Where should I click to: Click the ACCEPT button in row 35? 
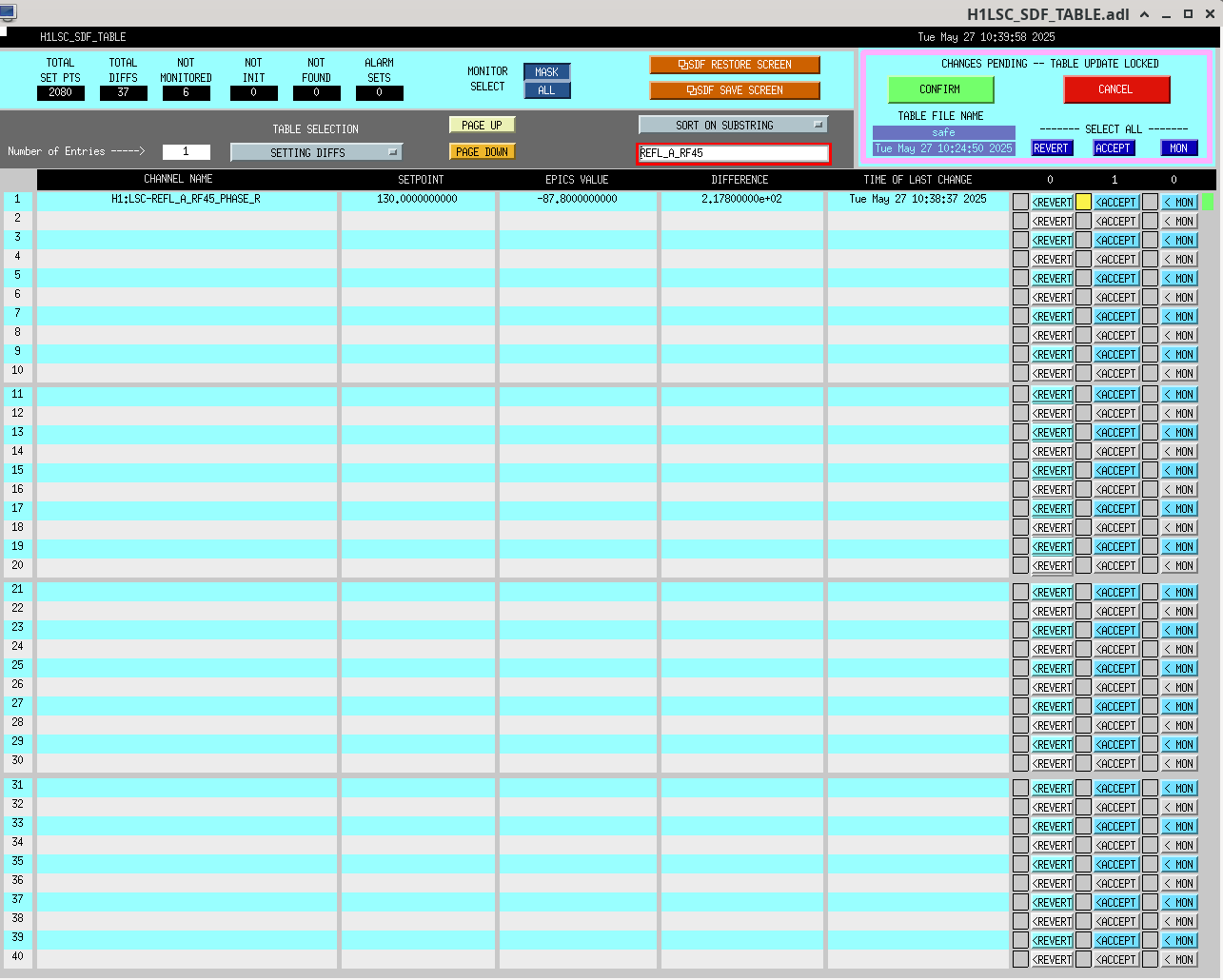[x=1115, y=864]
